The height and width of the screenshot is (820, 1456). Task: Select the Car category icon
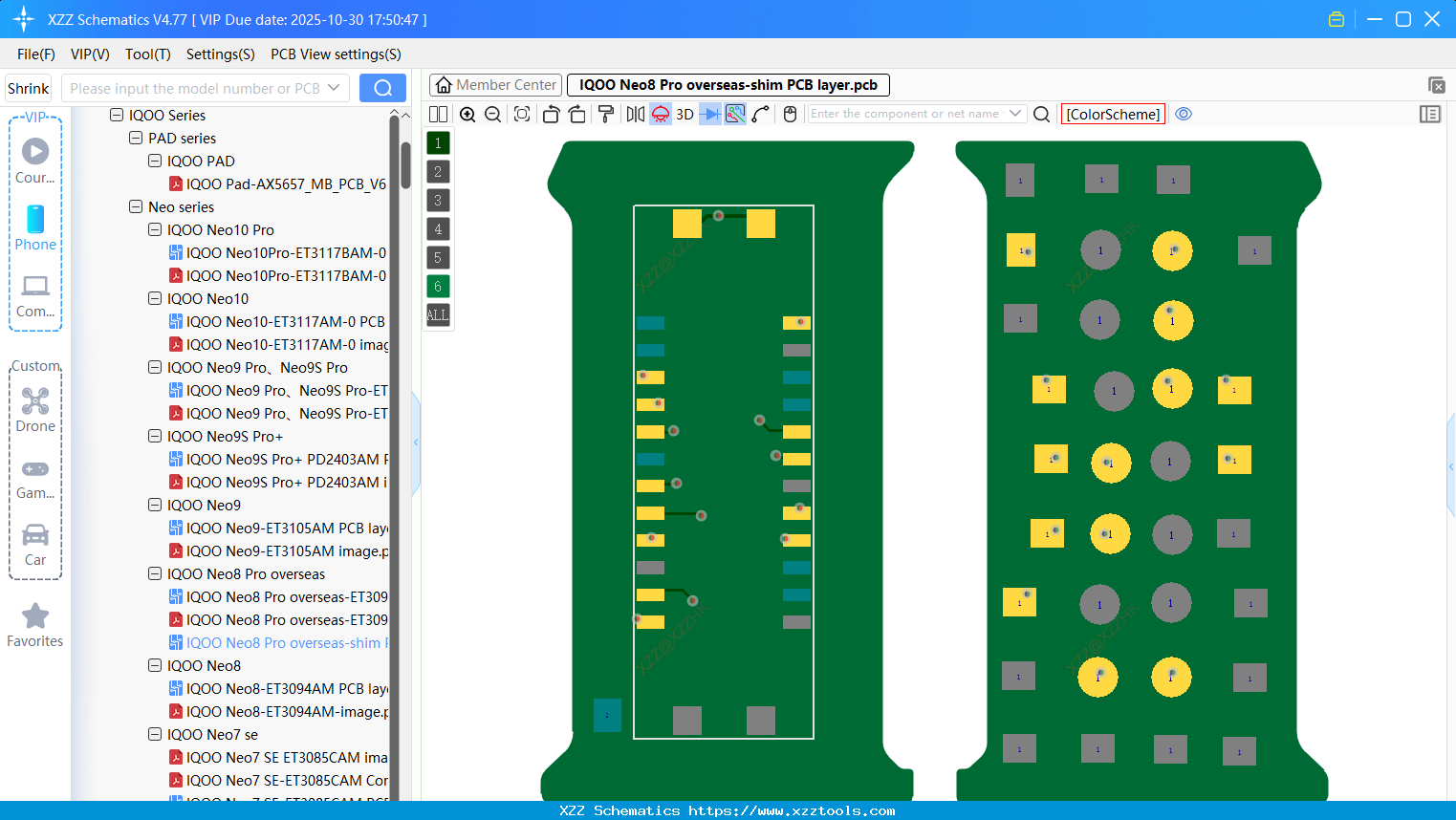pos(35,534)
